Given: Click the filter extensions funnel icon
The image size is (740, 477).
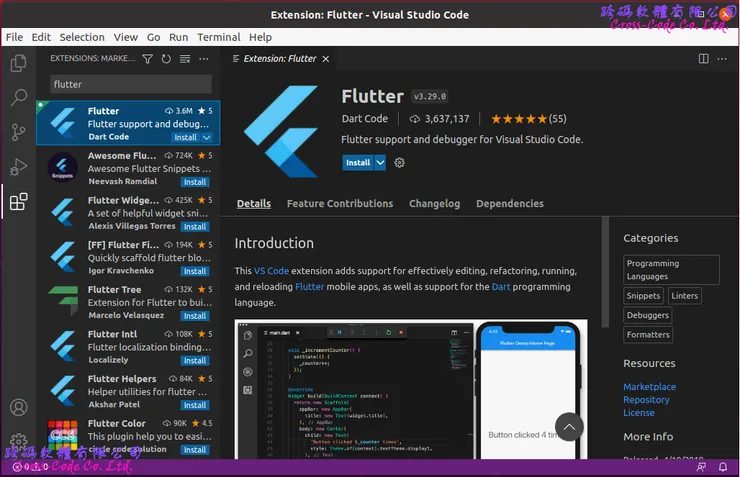Looking at the screenshot, I should (x=148, y=60).
